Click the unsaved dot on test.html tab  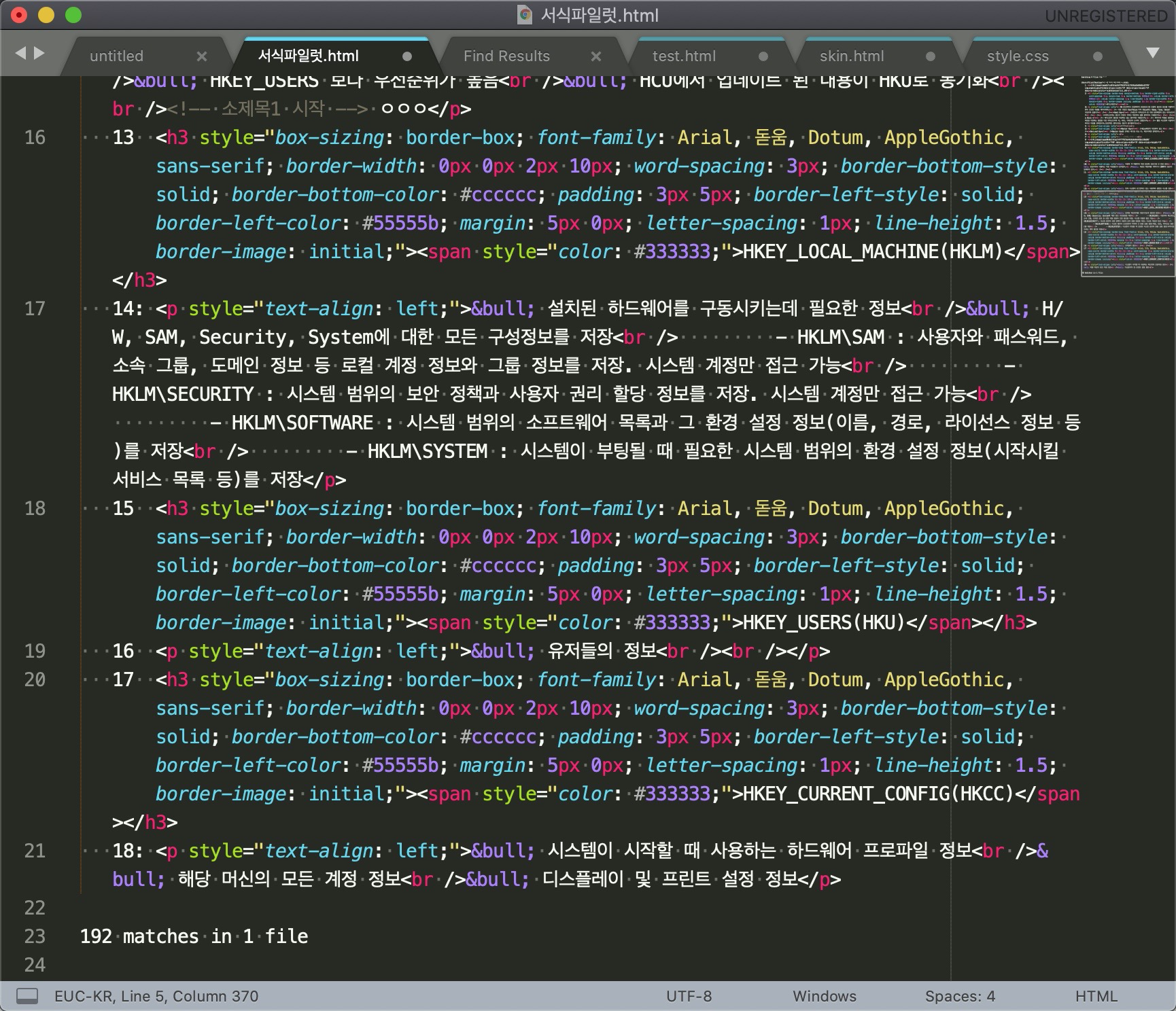click(x=763, y=56)
